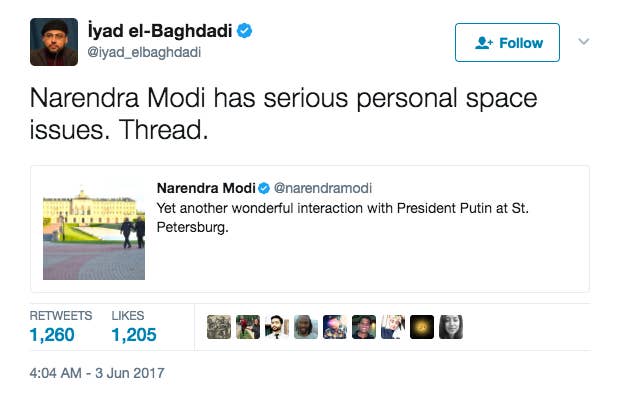Open the quoted tweet text about President Putin

342,218
